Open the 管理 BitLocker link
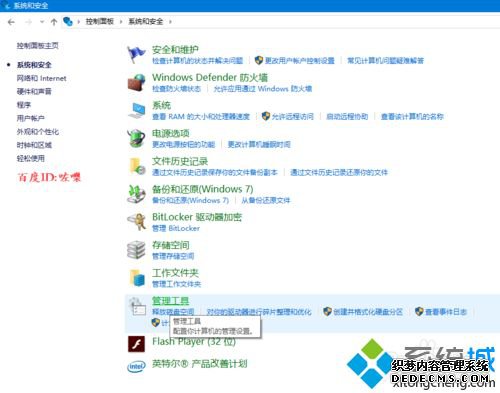 click(176, 228)
